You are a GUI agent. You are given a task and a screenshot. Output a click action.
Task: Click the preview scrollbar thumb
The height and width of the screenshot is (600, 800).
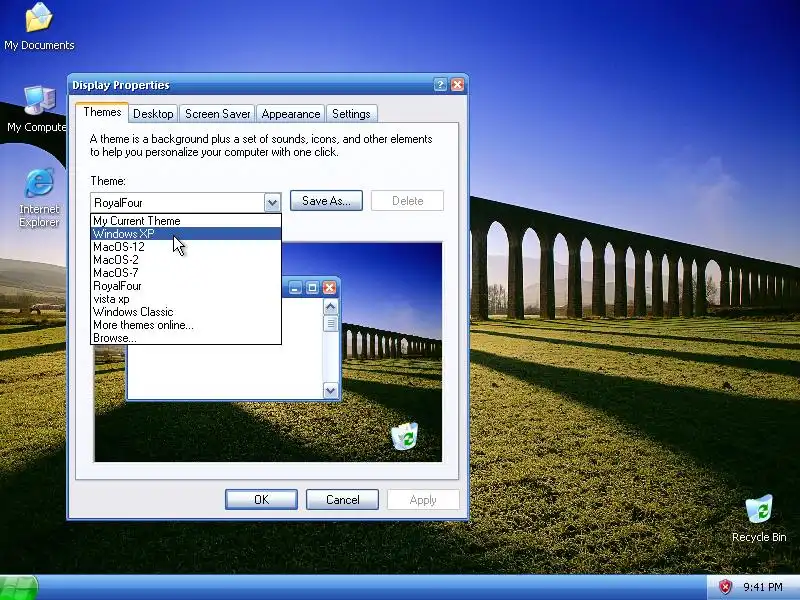[331, 323]
